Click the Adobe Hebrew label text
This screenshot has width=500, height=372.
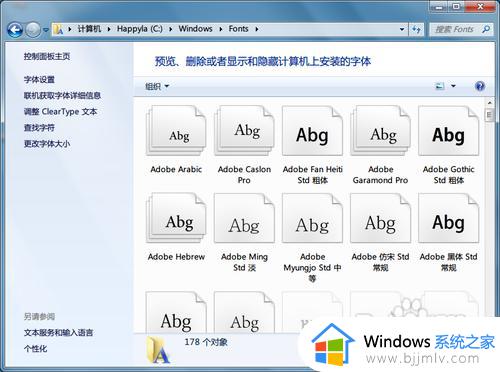tap(176, 257)
